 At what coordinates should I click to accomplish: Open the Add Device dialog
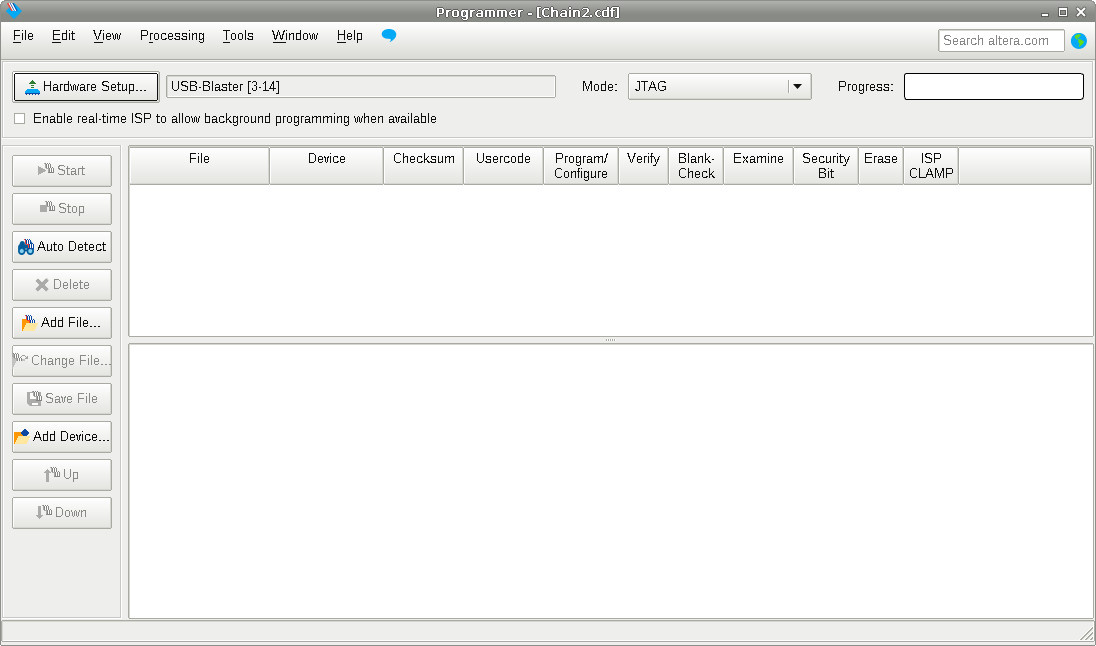62,436
